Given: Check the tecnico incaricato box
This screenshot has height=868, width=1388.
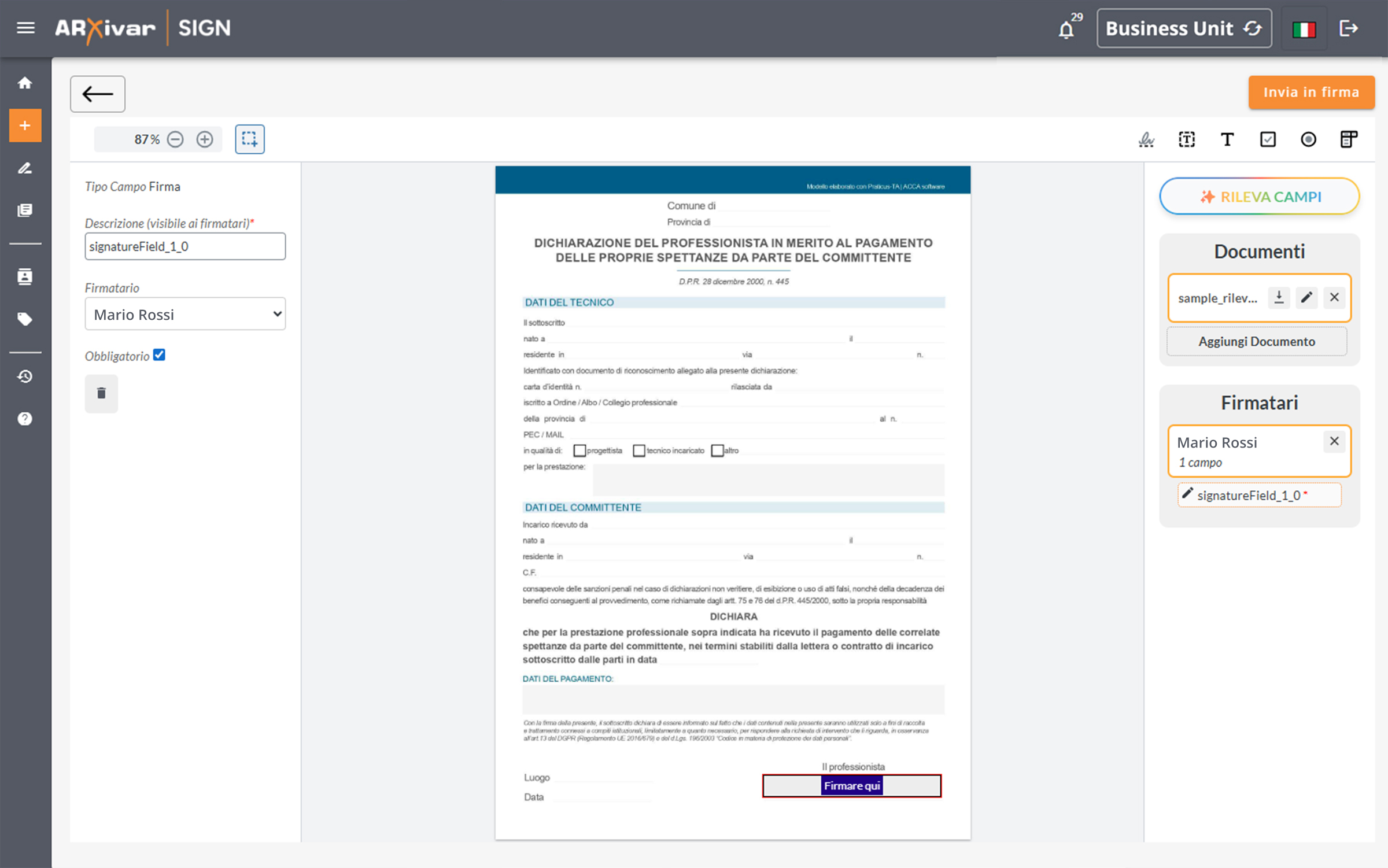Looking at the screenshot, I should click(638, 450).
